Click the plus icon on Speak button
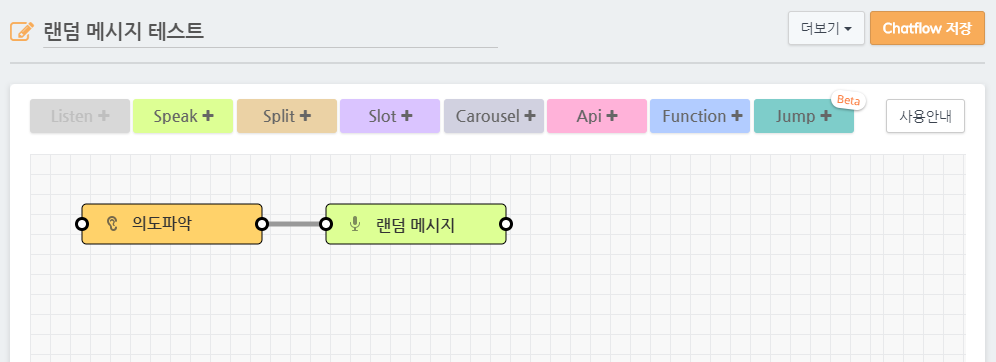The height and width of the screenshot is (362, 996). (207, 116)
